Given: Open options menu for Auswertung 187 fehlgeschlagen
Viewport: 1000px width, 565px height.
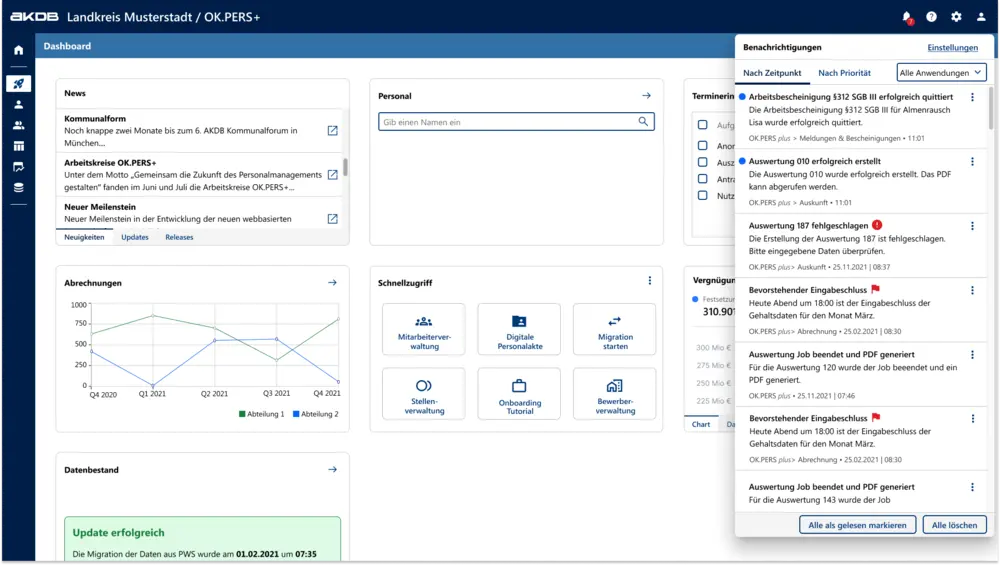Looking at the screenshot, I should pyautogui.click(x=972, y=226).
